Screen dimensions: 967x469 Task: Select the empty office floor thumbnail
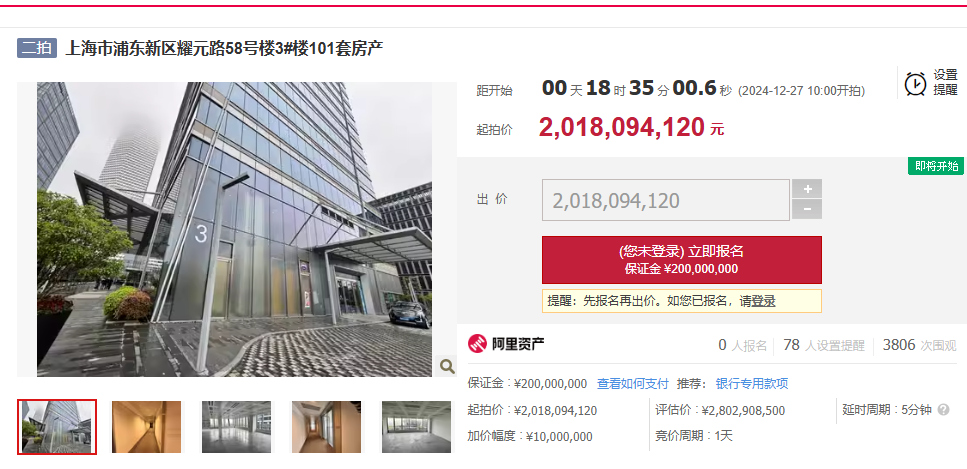click(236, 427)
